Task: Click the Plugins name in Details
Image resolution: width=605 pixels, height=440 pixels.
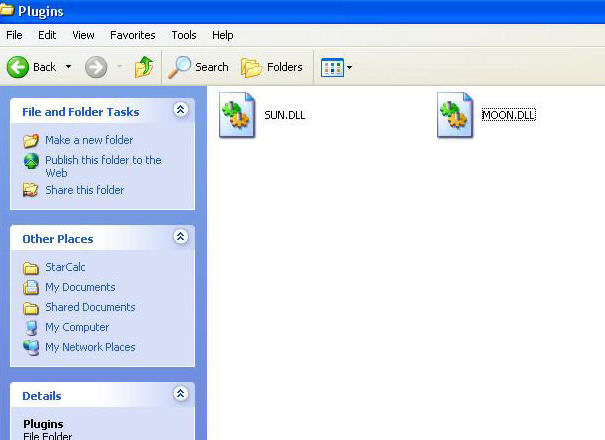Action: click(43, 424)
